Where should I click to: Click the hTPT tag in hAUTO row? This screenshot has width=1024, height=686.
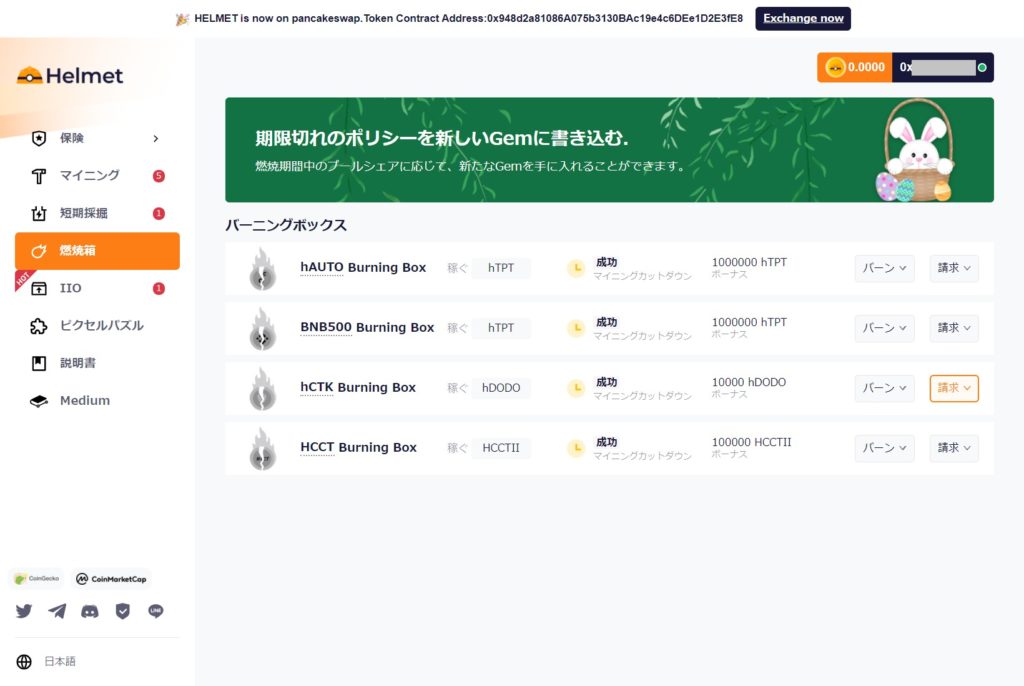coord(501,268)
